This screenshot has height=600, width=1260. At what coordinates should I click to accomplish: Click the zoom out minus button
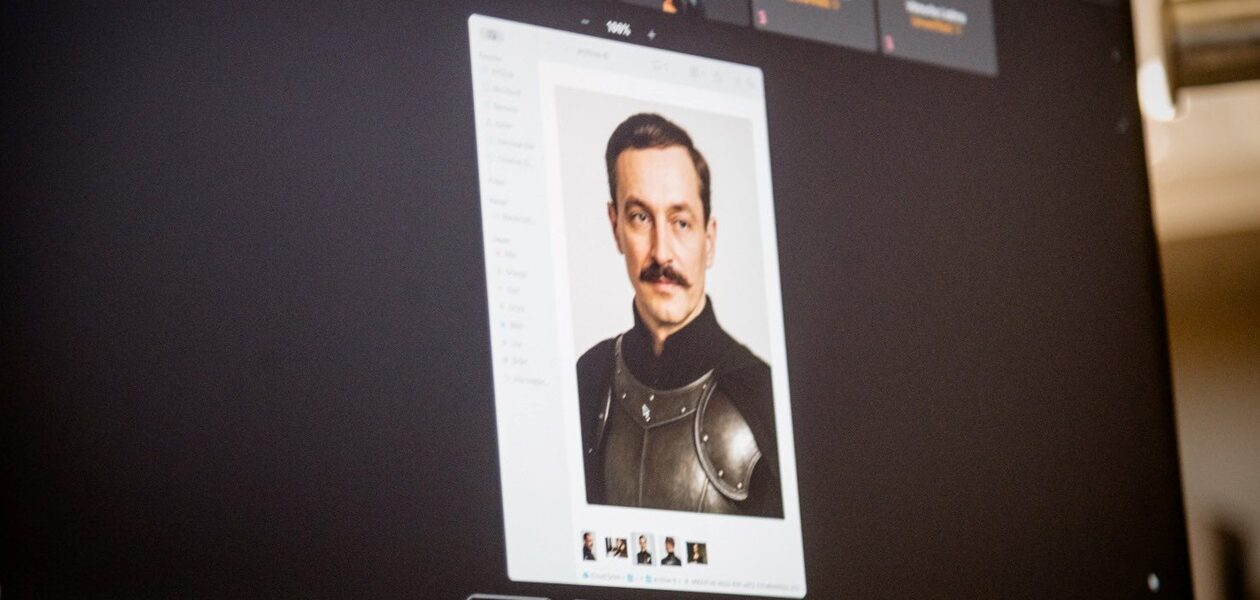click(x=585, y=21)
